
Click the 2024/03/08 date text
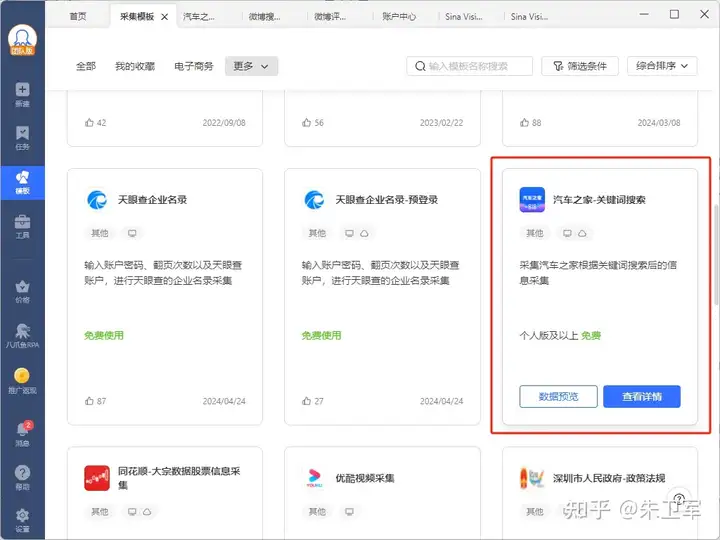tap(659, 123)
